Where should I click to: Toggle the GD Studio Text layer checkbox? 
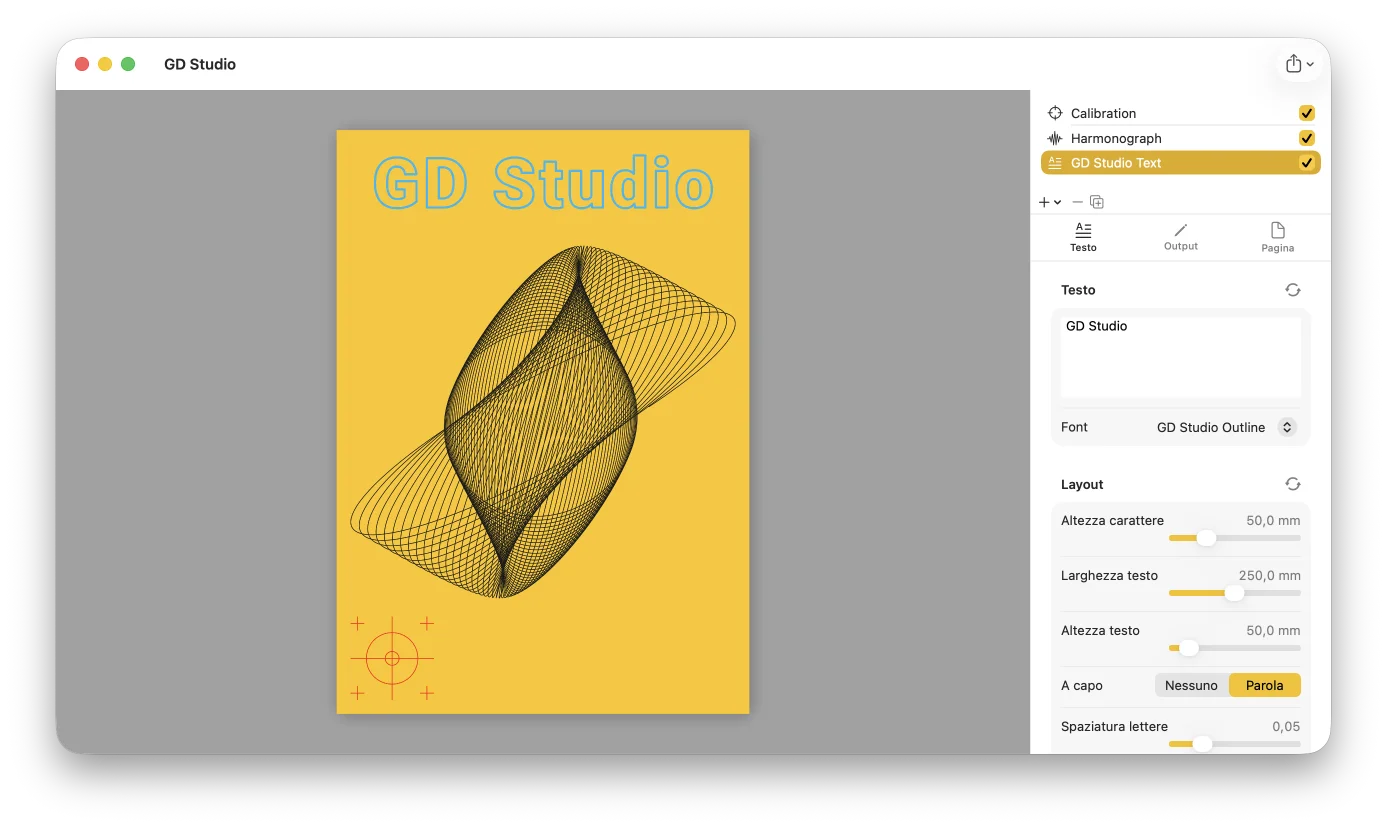(1307, 163)
